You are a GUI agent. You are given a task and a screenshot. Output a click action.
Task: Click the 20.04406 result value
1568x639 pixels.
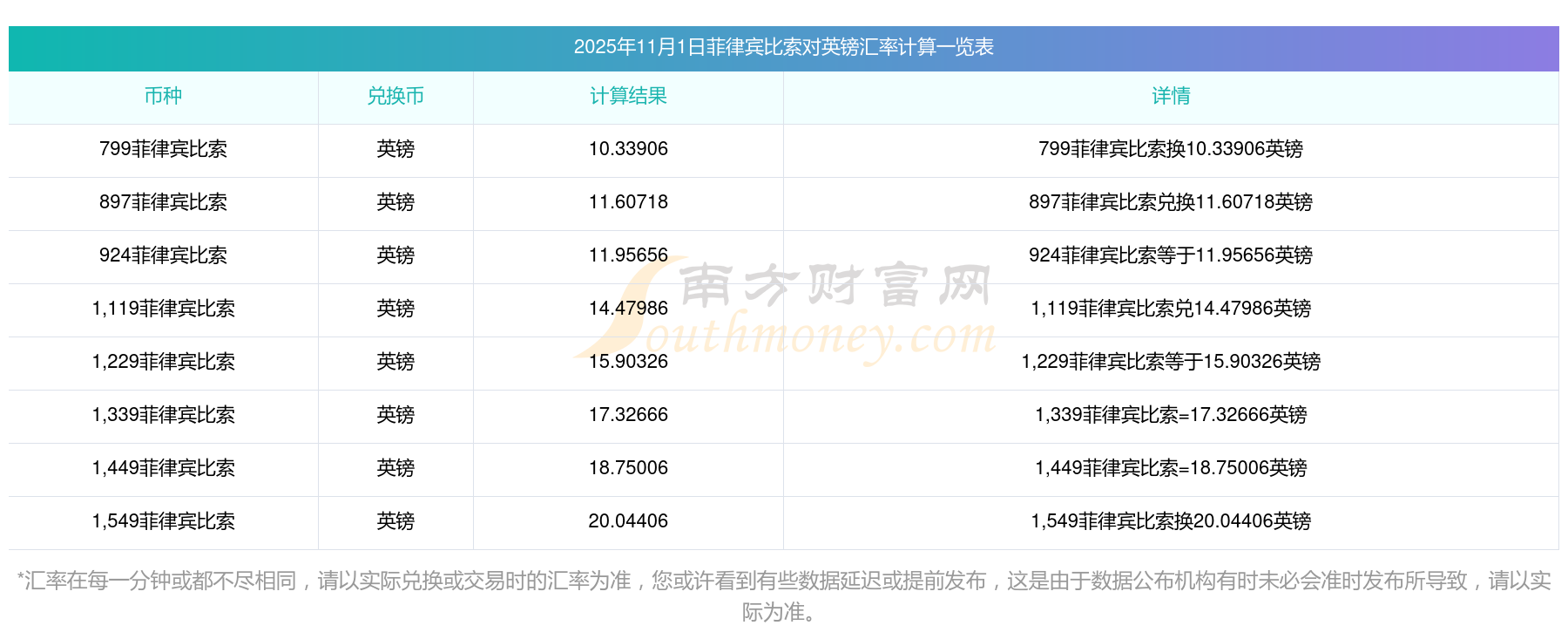coord(628,521)
